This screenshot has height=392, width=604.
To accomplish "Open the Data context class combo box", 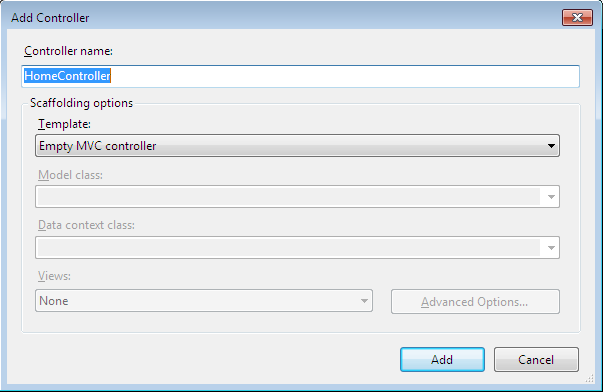I will (297, 247).
